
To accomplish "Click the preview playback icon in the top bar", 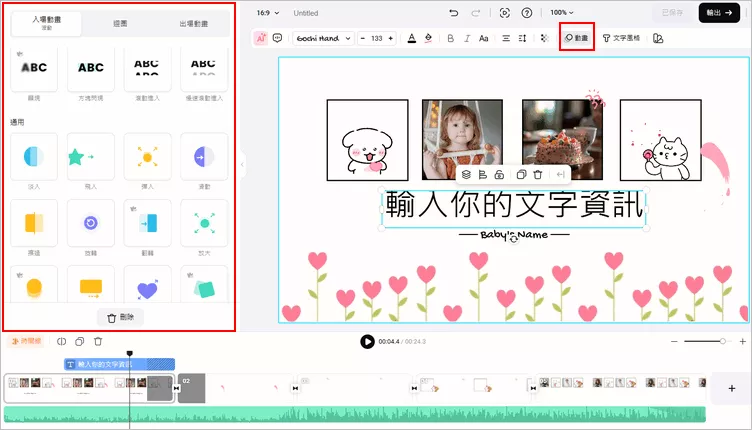I will pos(505,13).
